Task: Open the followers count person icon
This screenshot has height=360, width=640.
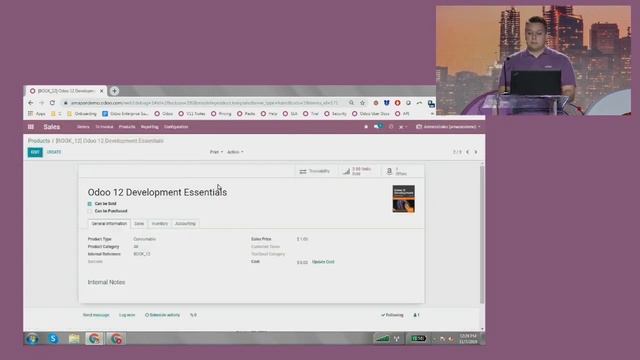Action: tap(416, 315)
